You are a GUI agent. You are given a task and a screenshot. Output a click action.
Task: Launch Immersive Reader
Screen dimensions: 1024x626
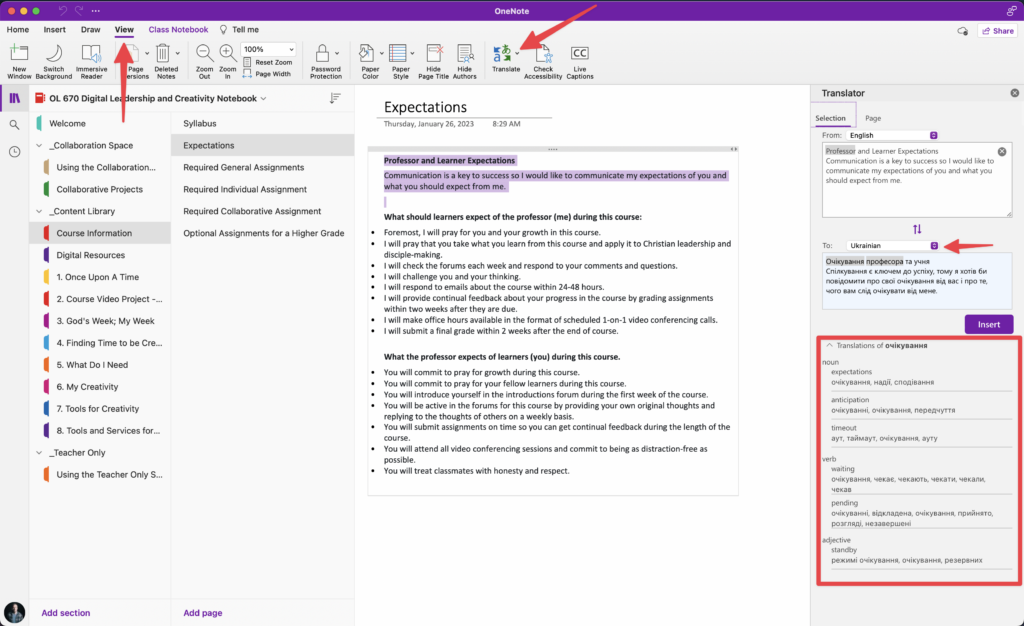(91, 62)
